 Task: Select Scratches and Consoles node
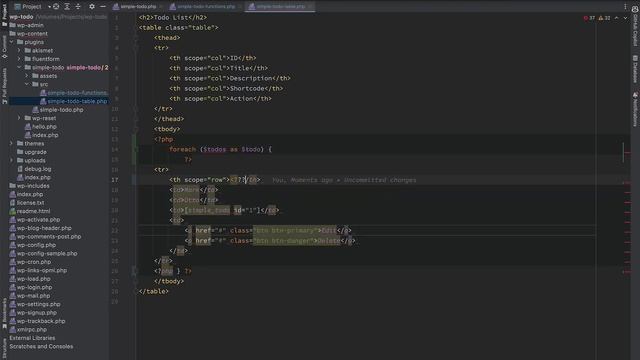(x=41, y=347)
